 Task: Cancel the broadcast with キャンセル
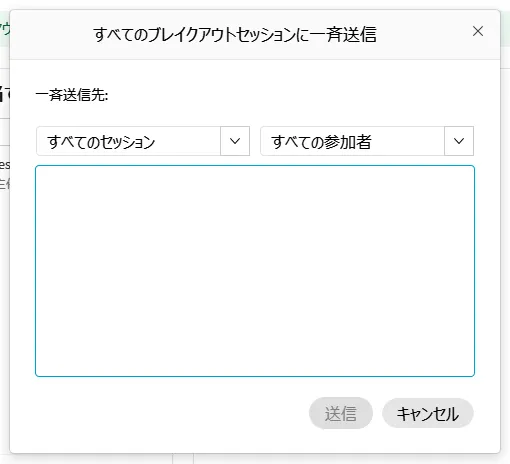click(428, 413)
